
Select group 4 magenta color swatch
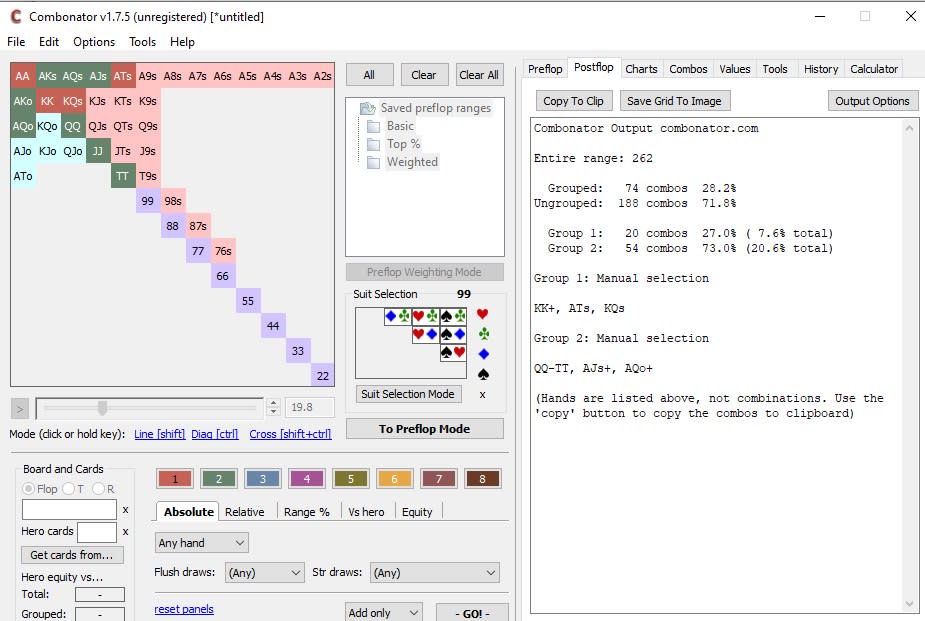[x=307, y=479]
